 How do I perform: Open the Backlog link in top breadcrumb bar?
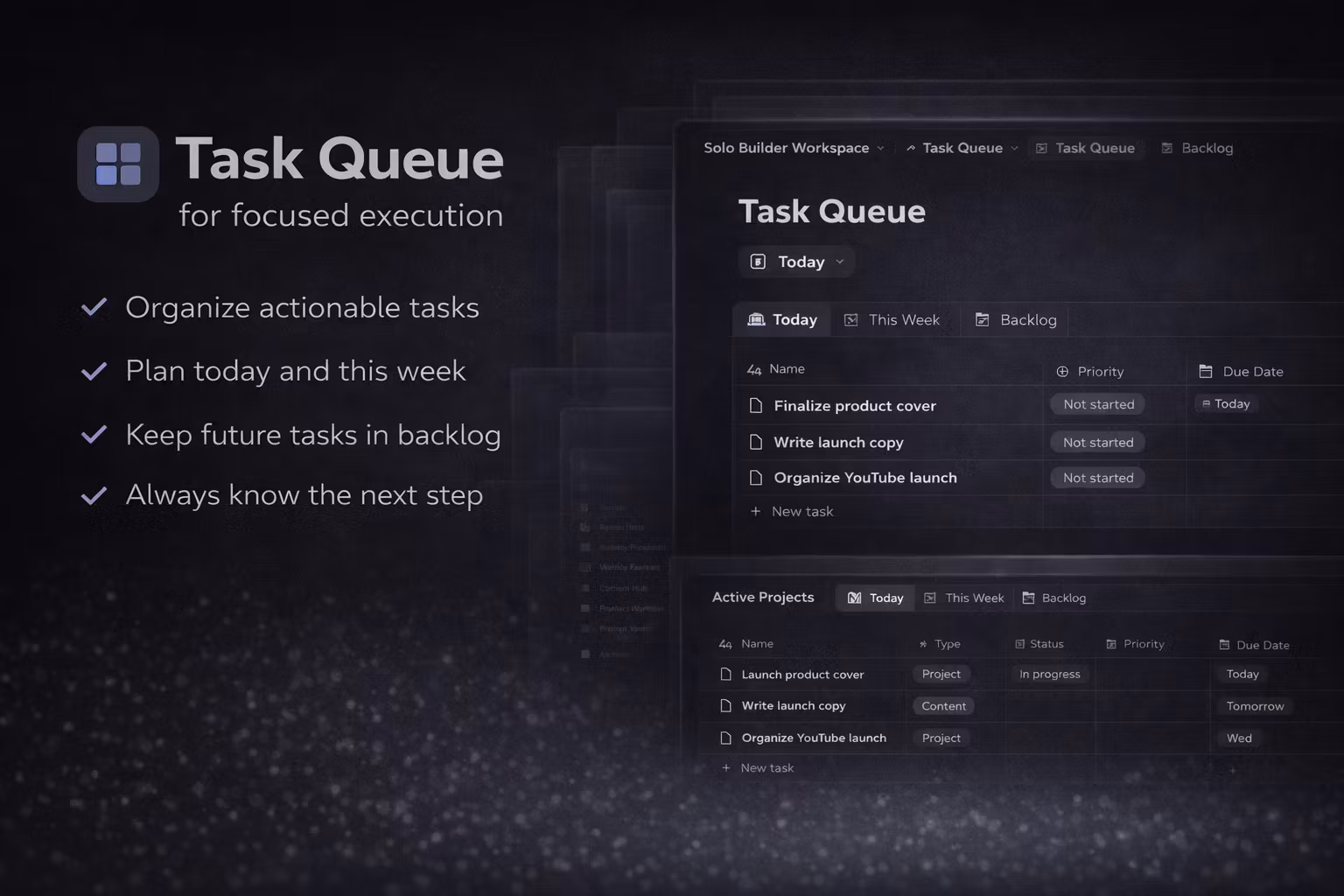click(1197, 148)
